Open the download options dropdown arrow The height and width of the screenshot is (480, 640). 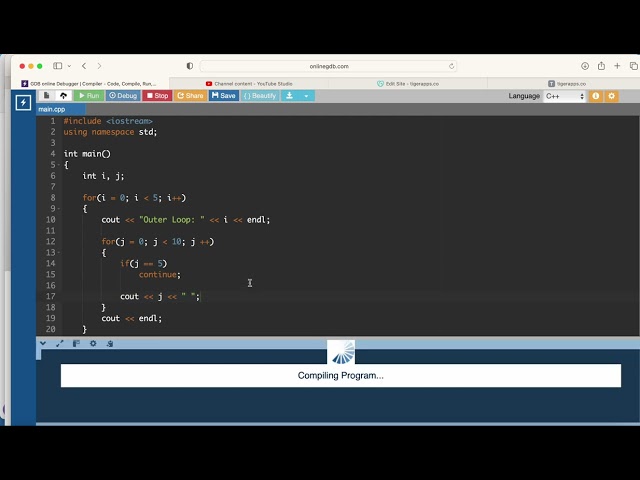(x=306, y=96)
